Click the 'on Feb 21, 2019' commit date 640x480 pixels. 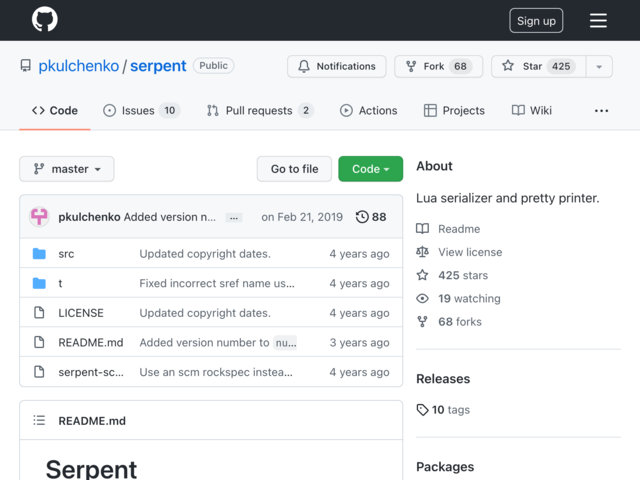pos(302,217)
